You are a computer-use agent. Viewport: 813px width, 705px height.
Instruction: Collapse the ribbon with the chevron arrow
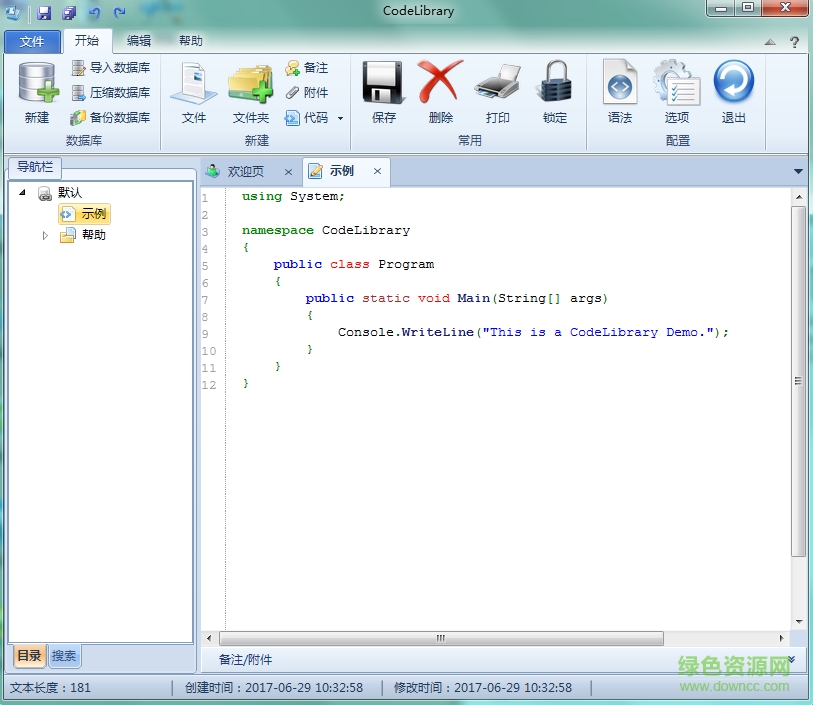[x=768, y=41]
